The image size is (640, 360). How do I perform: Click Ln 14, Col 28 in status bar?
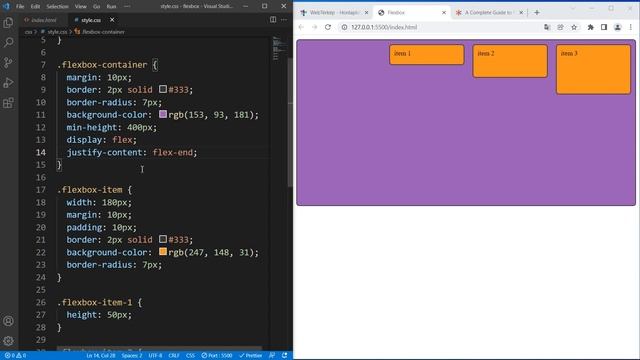point(100,356)
